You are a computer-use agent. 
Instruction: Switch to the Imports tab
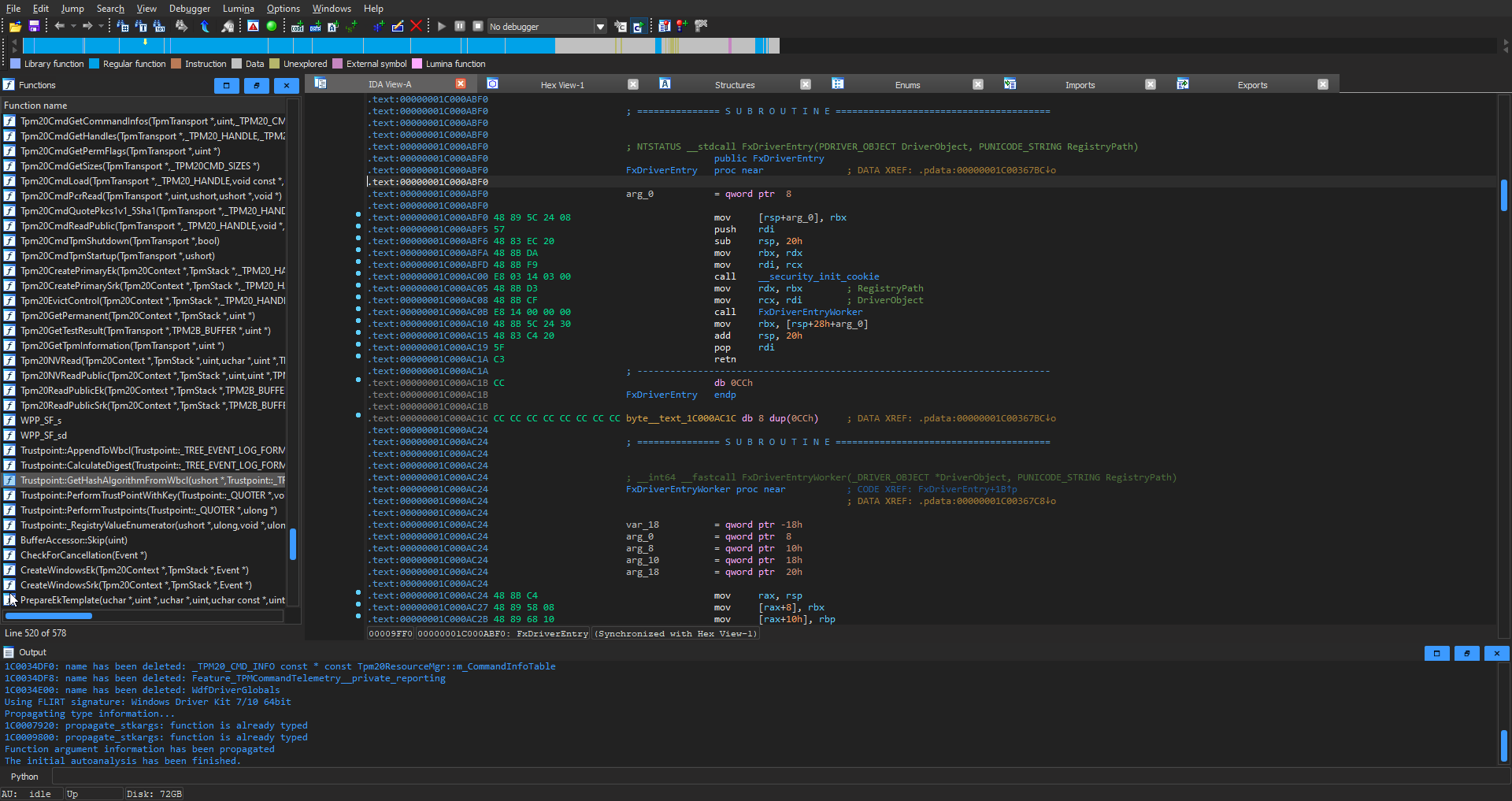[1080, 85]
